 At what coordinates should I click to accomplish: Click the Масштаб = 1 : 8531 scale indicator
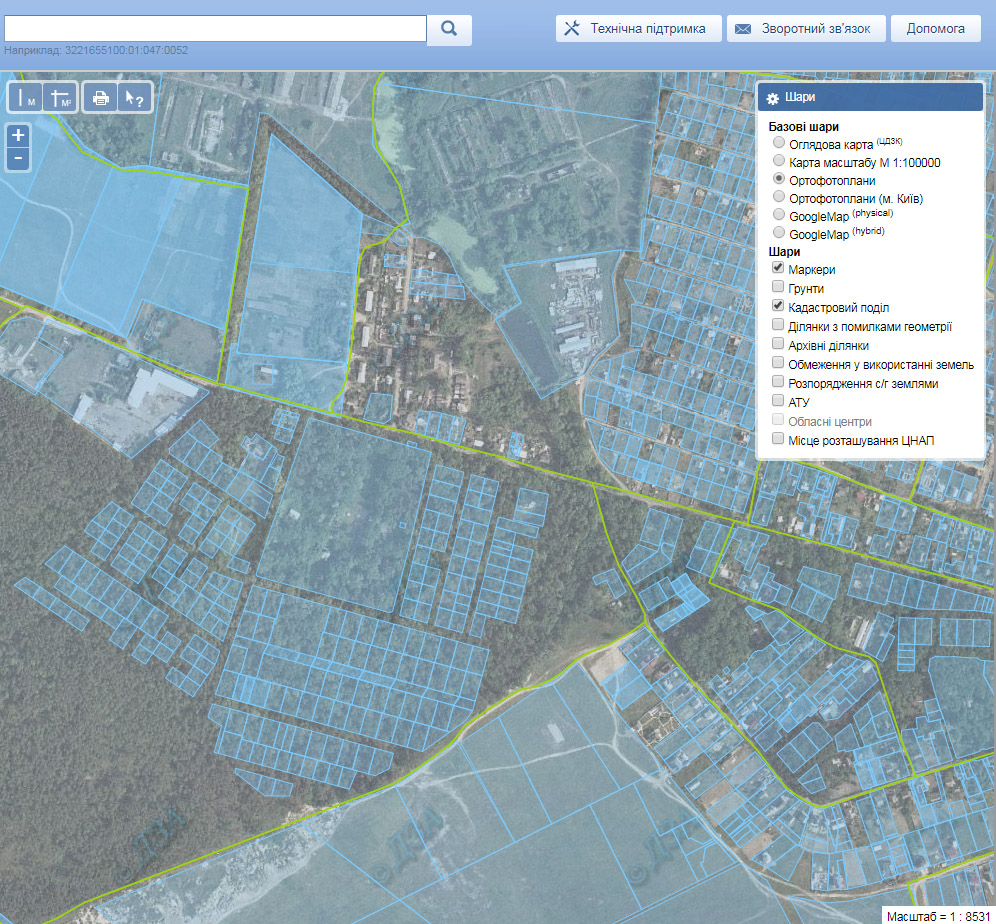(938, 916)
